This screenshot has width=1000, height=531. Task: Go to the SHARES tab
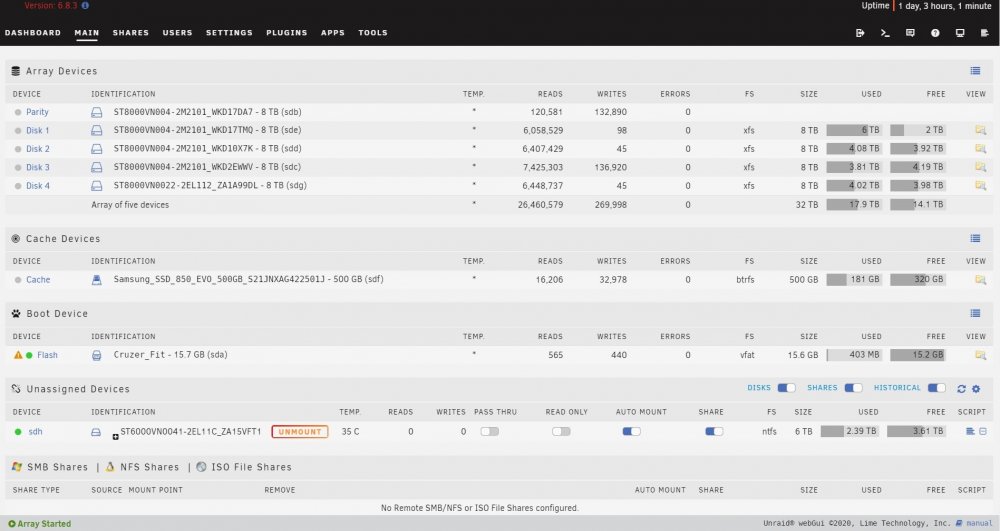coord(131,33)
